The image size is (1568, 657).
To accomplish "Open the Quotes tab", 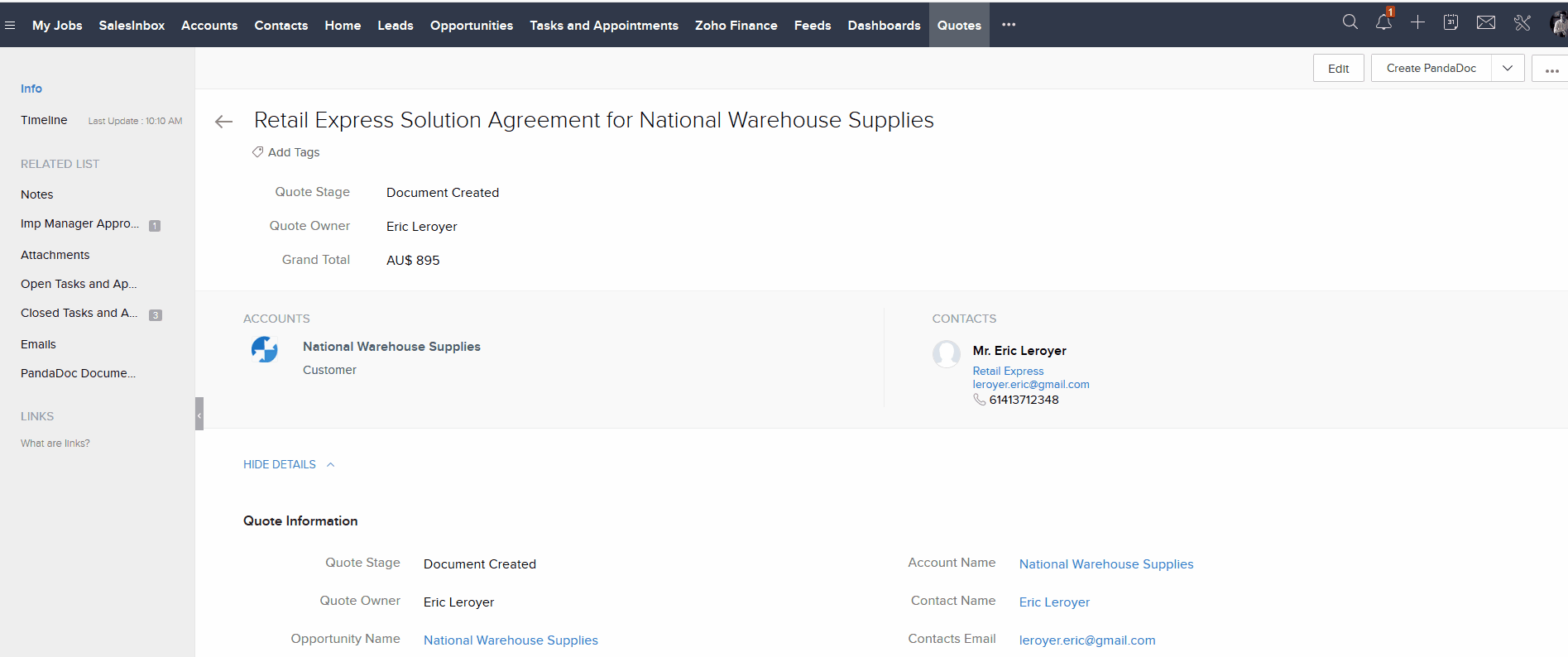I will 959,25.
